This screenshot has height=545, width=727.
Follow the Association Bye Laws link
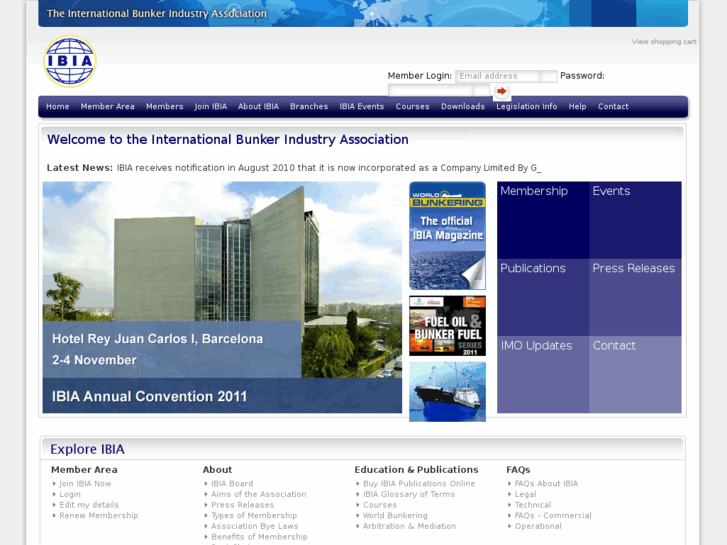point(255,526)
